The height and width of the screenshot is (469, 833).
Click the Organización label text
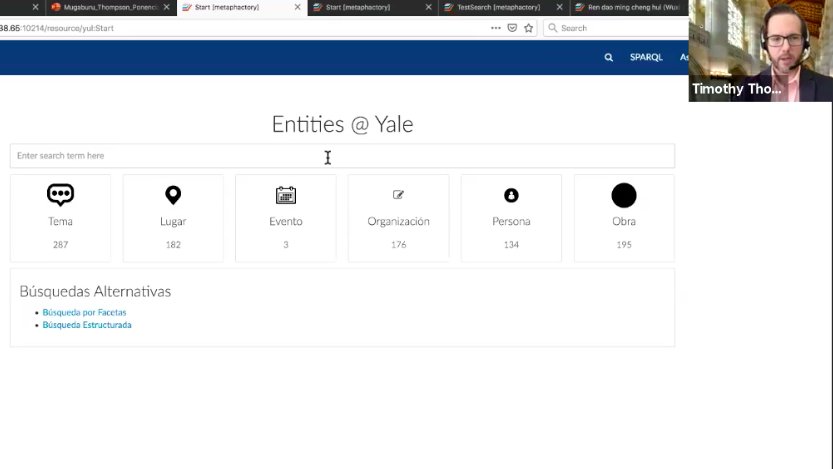pyautogui.click(x=398, y=221)
